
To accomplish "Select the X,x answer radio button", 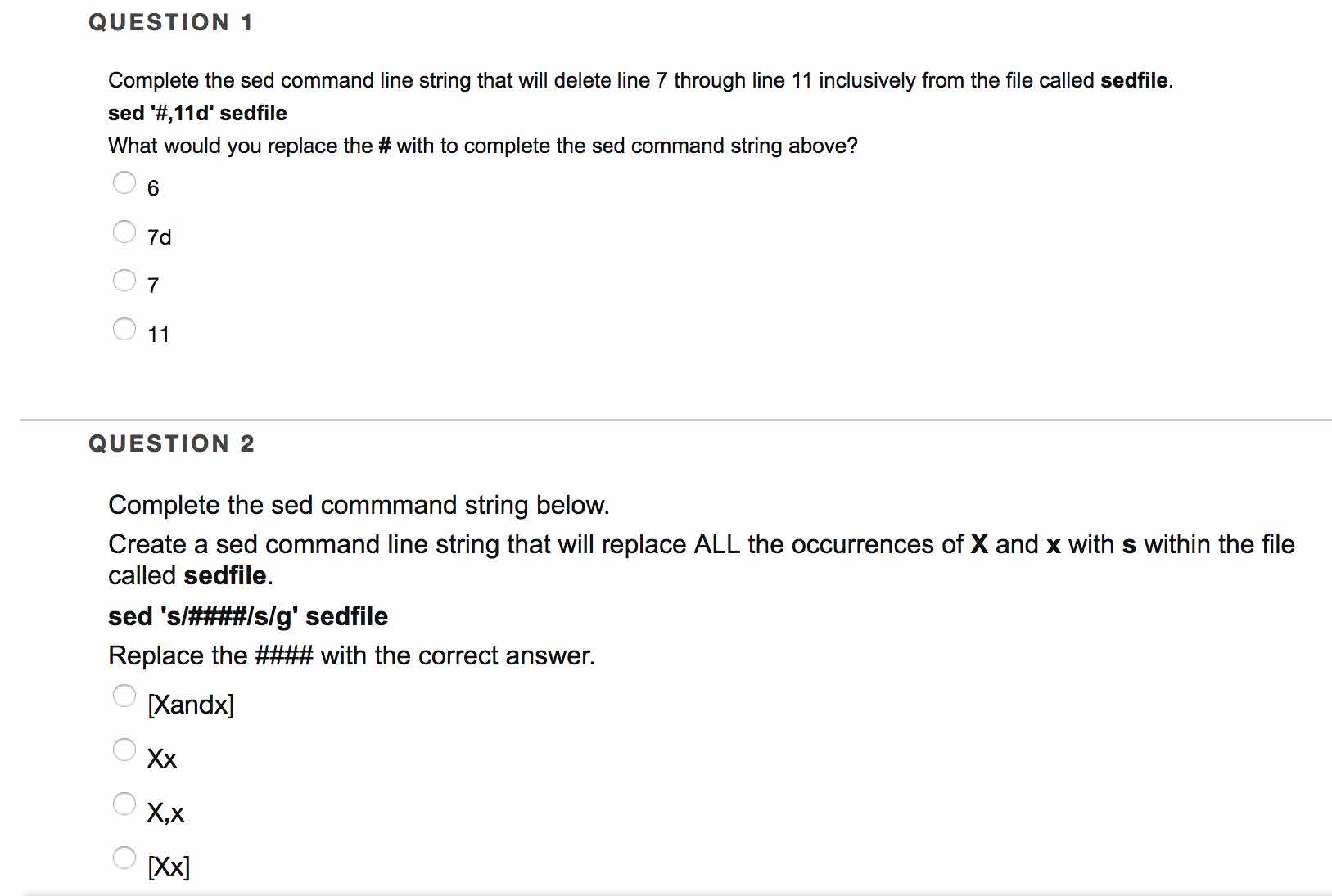I will click(124, 804).
